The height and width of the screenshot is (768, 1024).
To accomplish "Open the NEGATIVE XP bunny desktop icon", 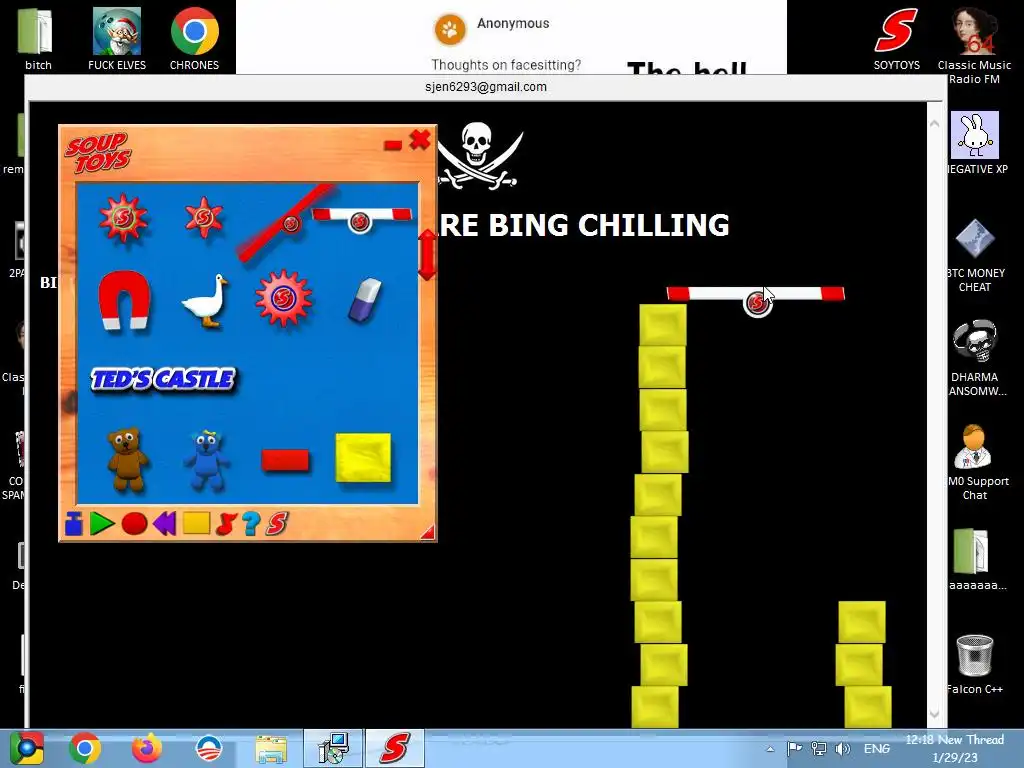I will click(974, 142).
